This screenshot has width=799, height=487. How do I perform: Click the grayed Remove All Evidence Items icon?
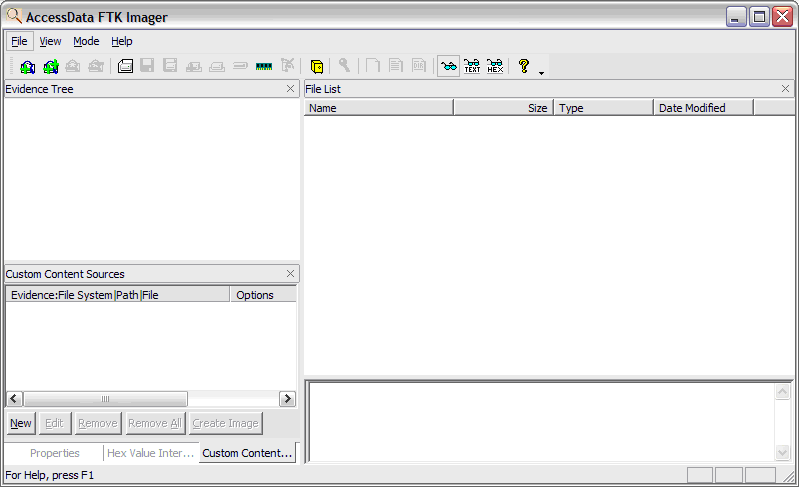[x=96, y=66]
